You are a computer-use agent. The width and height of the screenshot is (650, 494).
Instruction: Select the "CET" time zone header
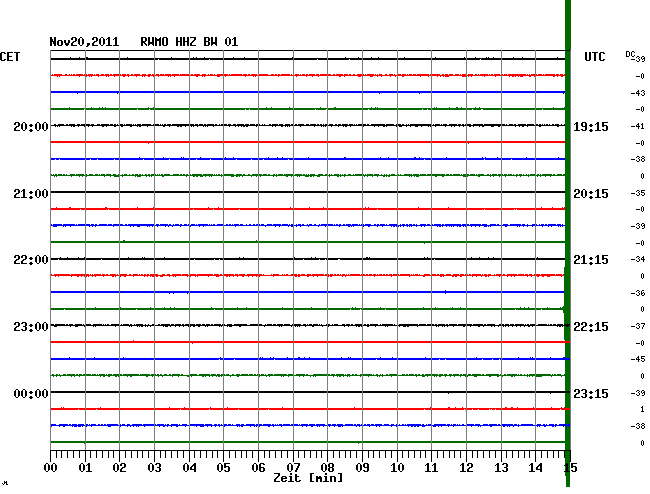(10, 57)
